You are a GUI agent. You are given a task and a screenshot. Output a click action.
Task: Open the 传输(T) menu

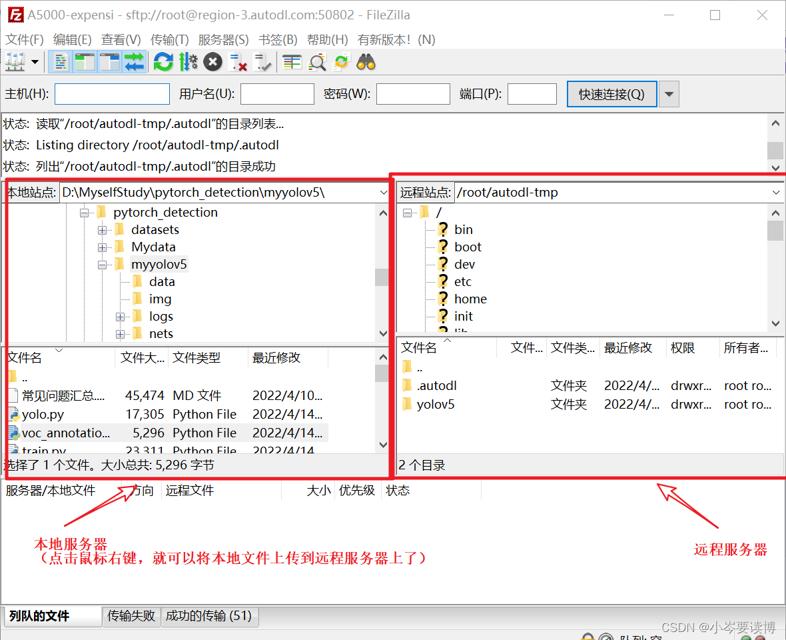tap(169, 40)
